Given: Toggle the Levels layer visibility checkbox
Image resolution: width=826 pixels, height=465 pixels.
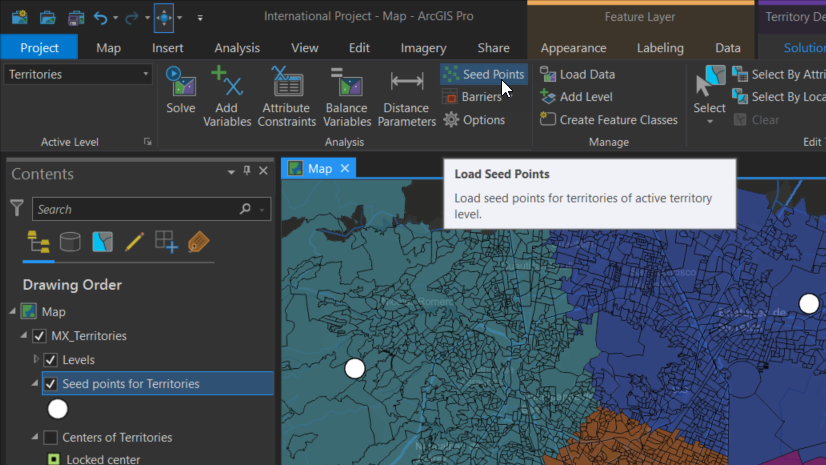Looking at the screenshot, I should point(51,360).
